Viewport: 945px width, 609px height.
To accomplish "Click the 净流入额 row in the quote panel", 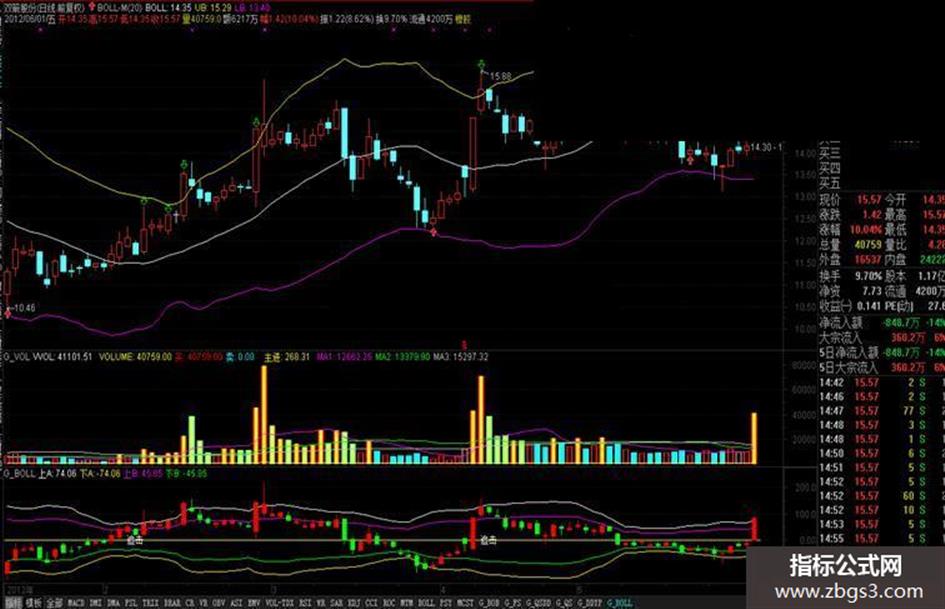I will (881, 323).
